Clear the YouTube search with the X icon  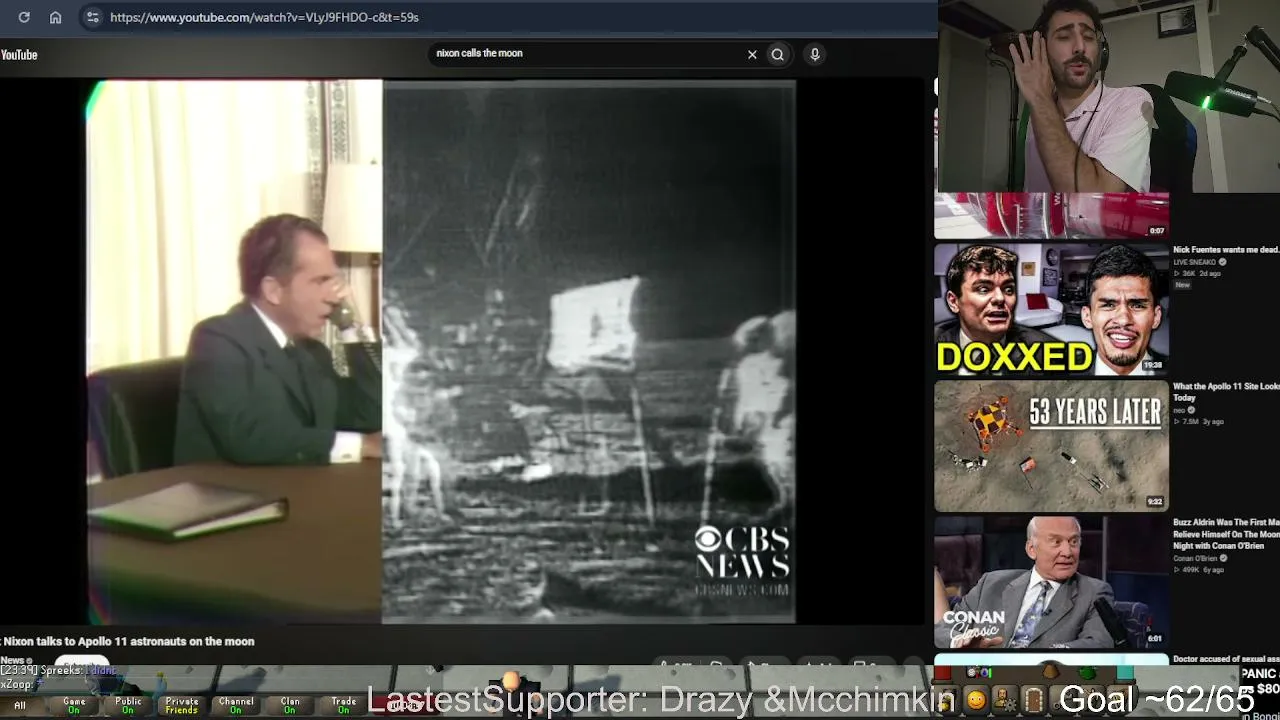click(x=752, y=55)
